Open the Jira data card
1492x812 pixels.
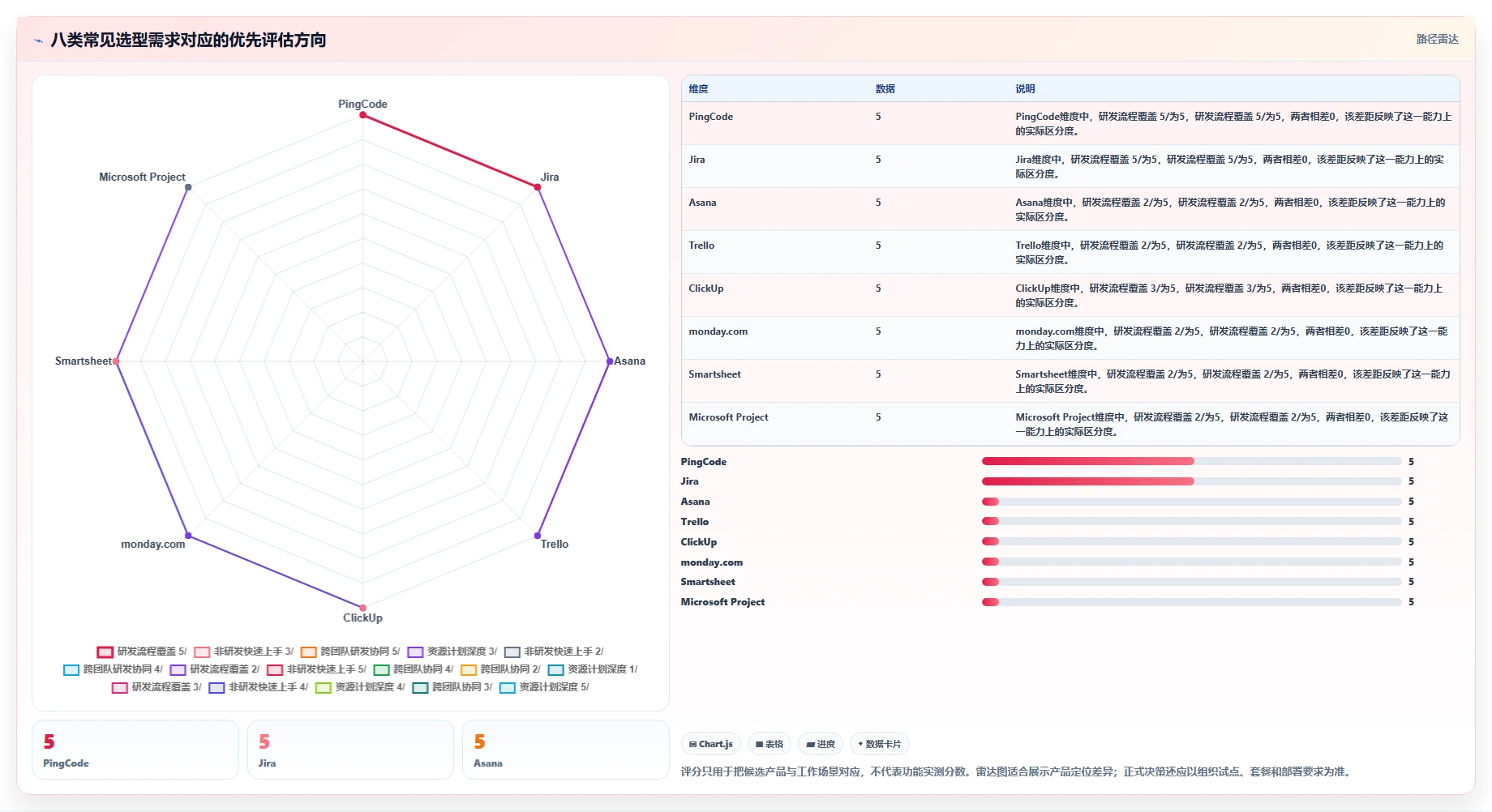(x=350, y=750)
